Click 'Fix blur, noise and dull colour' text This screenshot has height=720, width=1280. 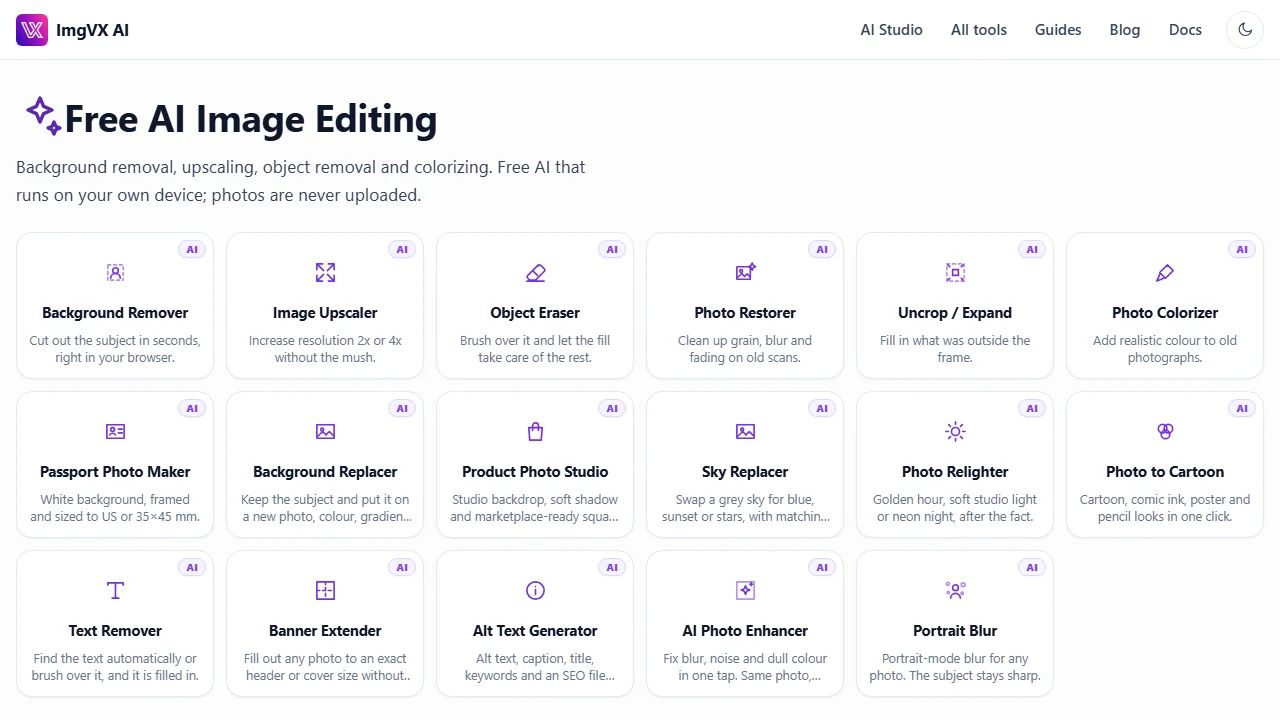pyautogui.click(x=745, y=659)
